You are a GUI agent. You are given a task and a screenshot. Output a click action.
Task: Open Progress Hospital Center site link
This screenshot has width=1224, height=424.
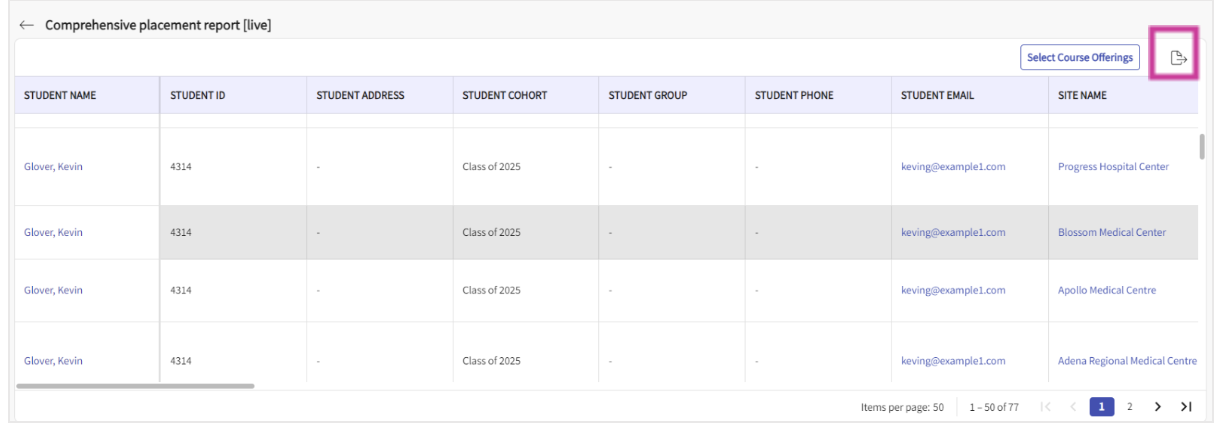point(1112,167)
